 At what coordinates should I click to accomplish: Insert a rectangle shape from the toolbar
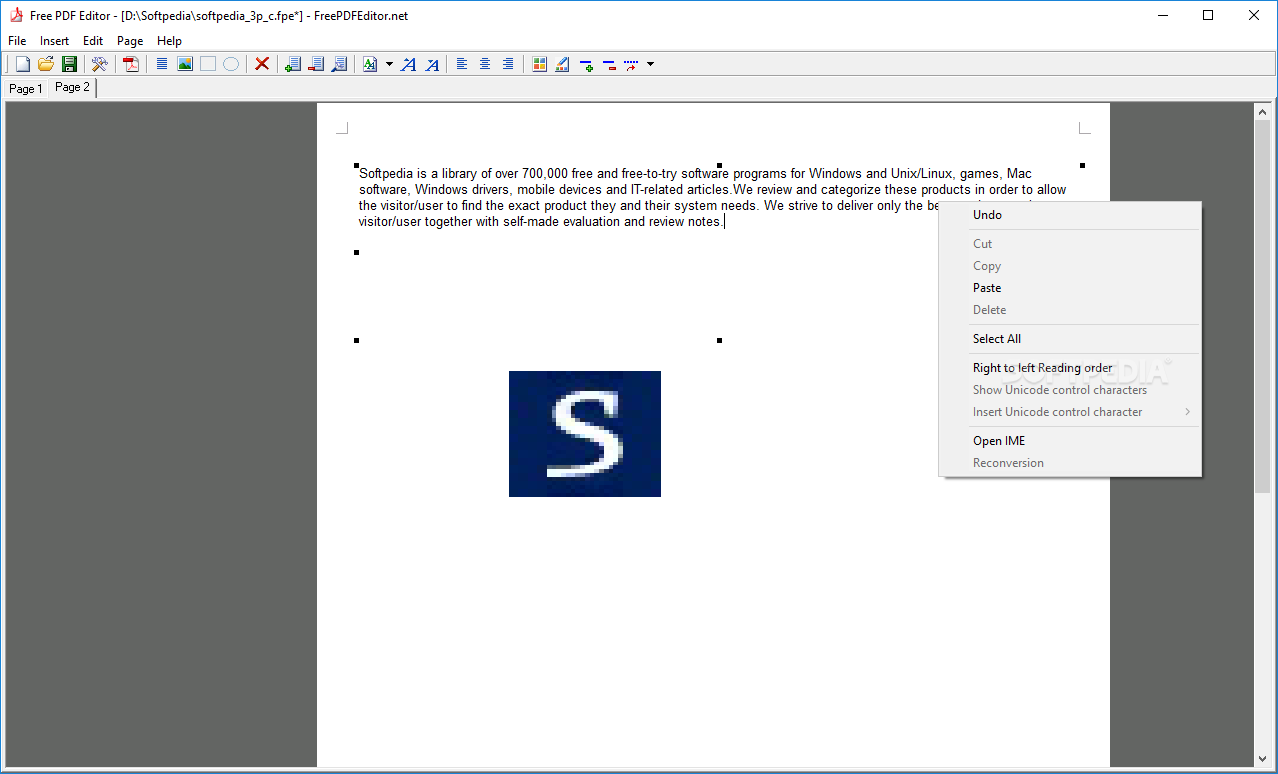pyautogui.click(x=208, y=64)
